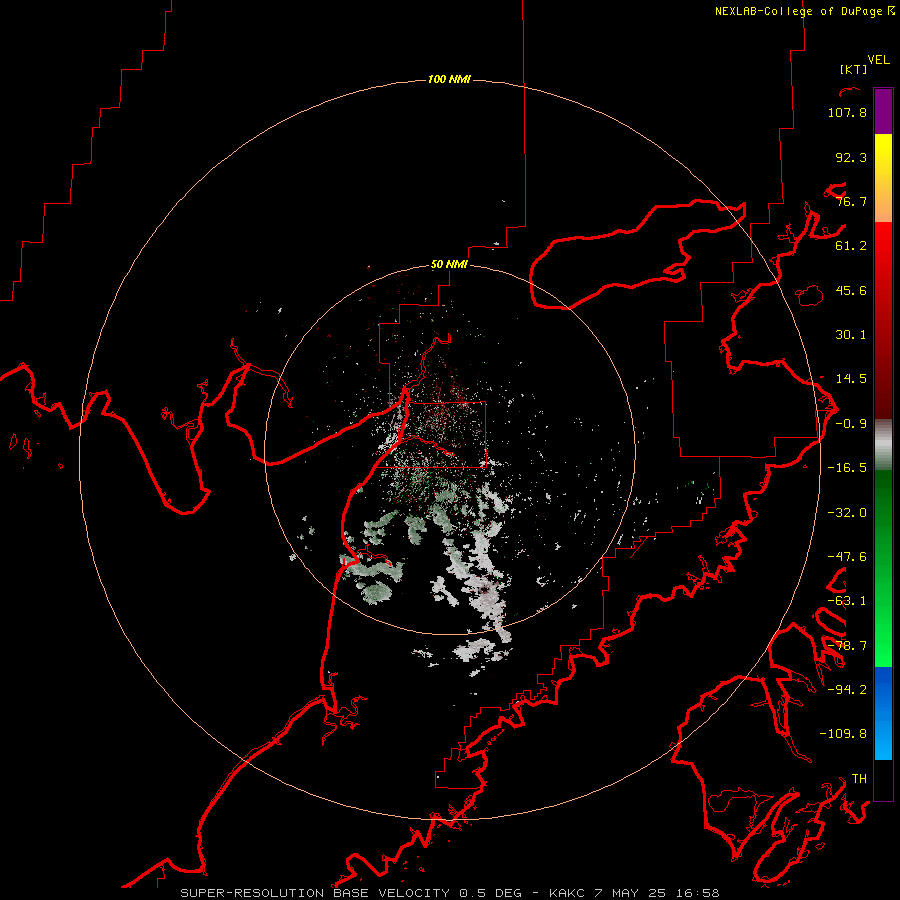Click the VEL legend title
Screen dimensions: 900x900
878,60
